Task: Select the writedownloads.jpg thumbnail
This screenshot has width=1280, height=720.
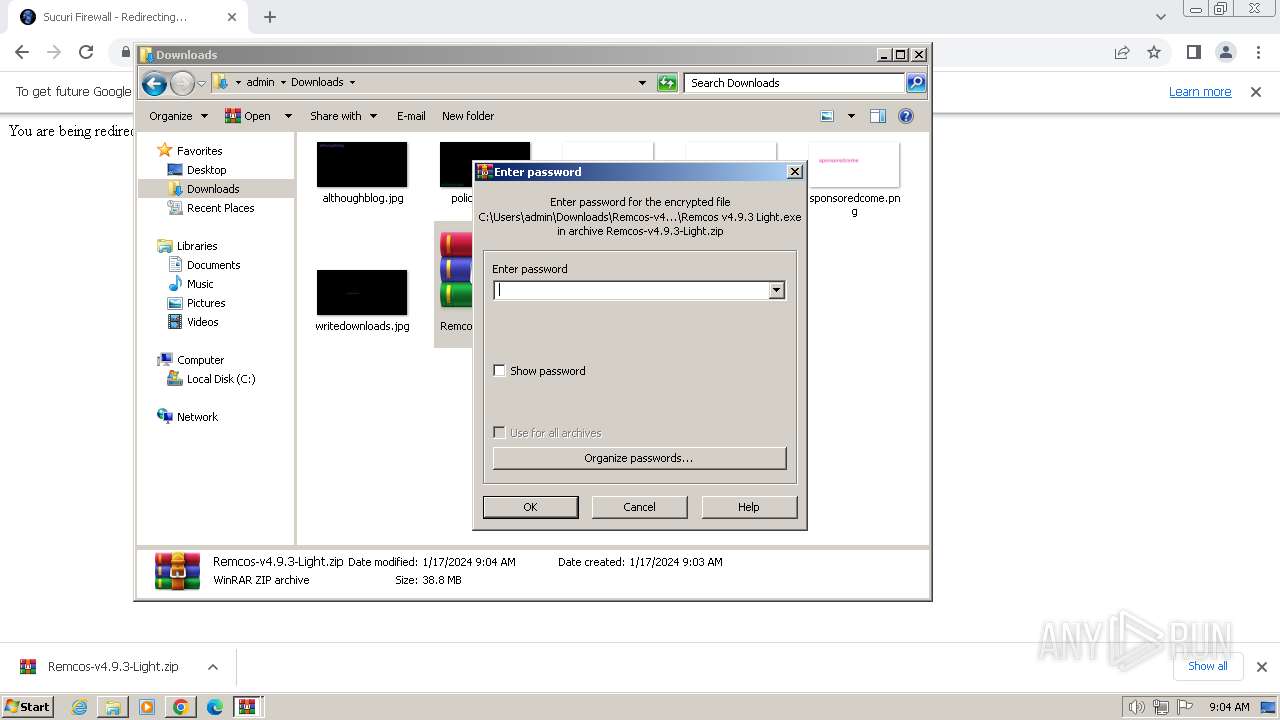Action: click(362, 292)
